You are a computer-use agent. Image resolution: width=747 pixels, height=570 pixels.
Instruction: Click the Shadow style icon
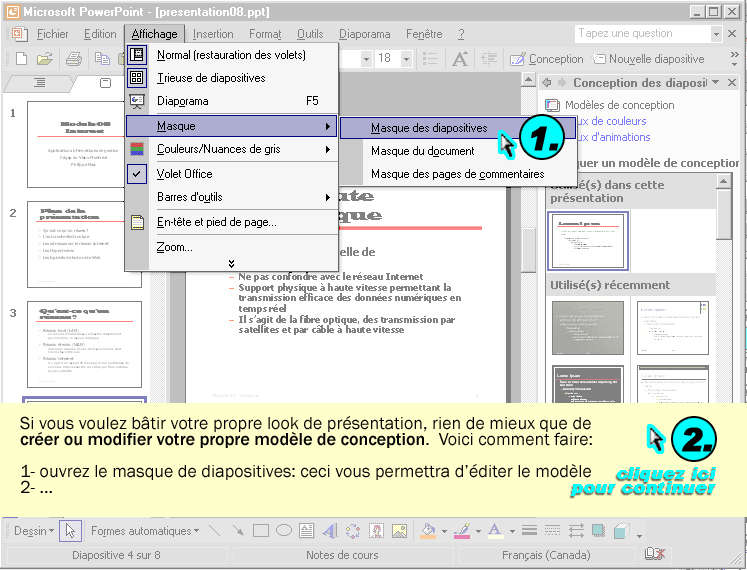tap(598, 530)
